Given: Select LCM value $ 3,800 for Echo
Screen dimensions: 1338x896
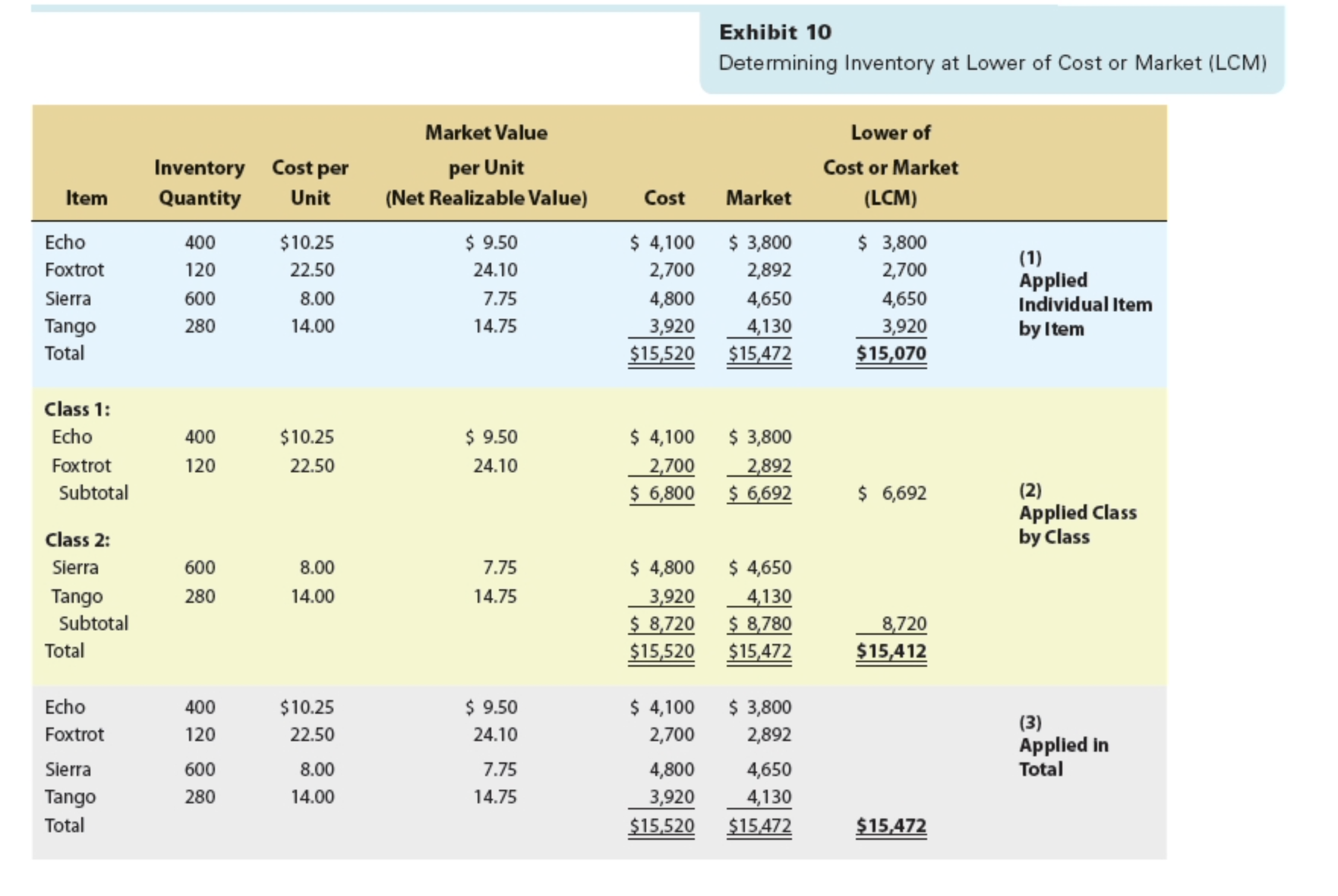Looking at the screenshot, I should click(891, 242).
